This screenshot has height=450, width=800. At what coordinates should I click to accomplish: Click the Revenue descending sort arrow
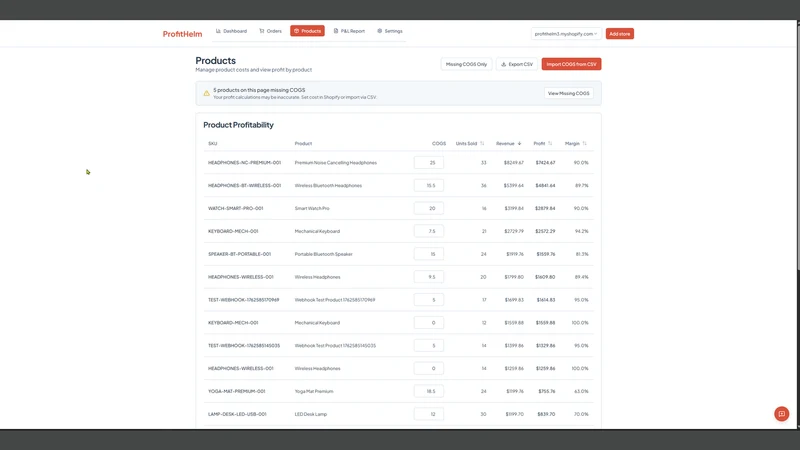click(519, 143)
